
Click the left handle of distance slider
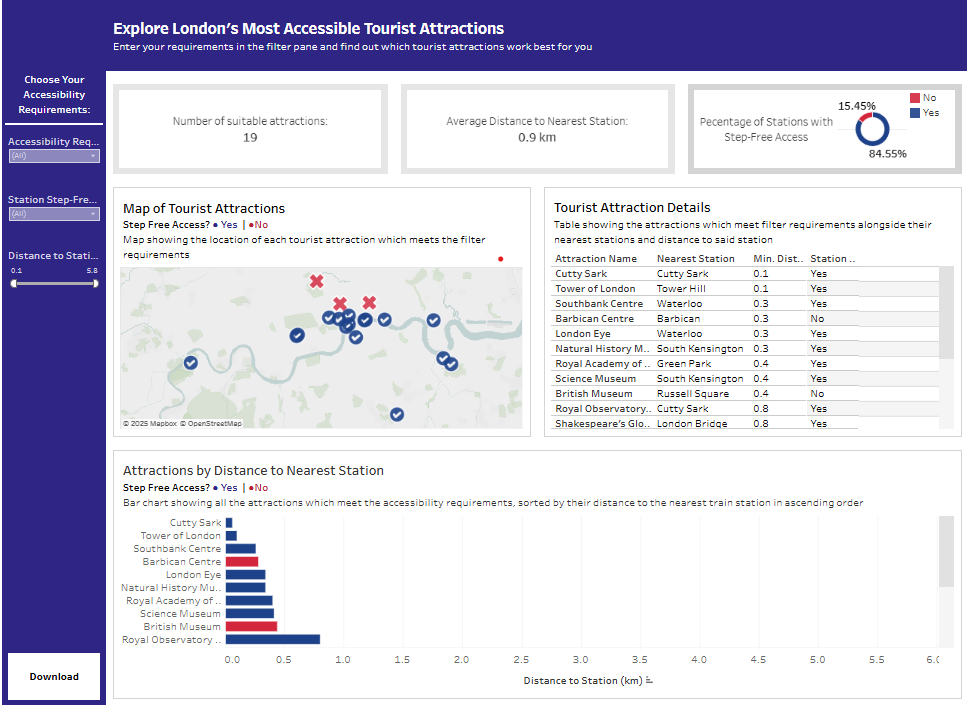(14, 283)
